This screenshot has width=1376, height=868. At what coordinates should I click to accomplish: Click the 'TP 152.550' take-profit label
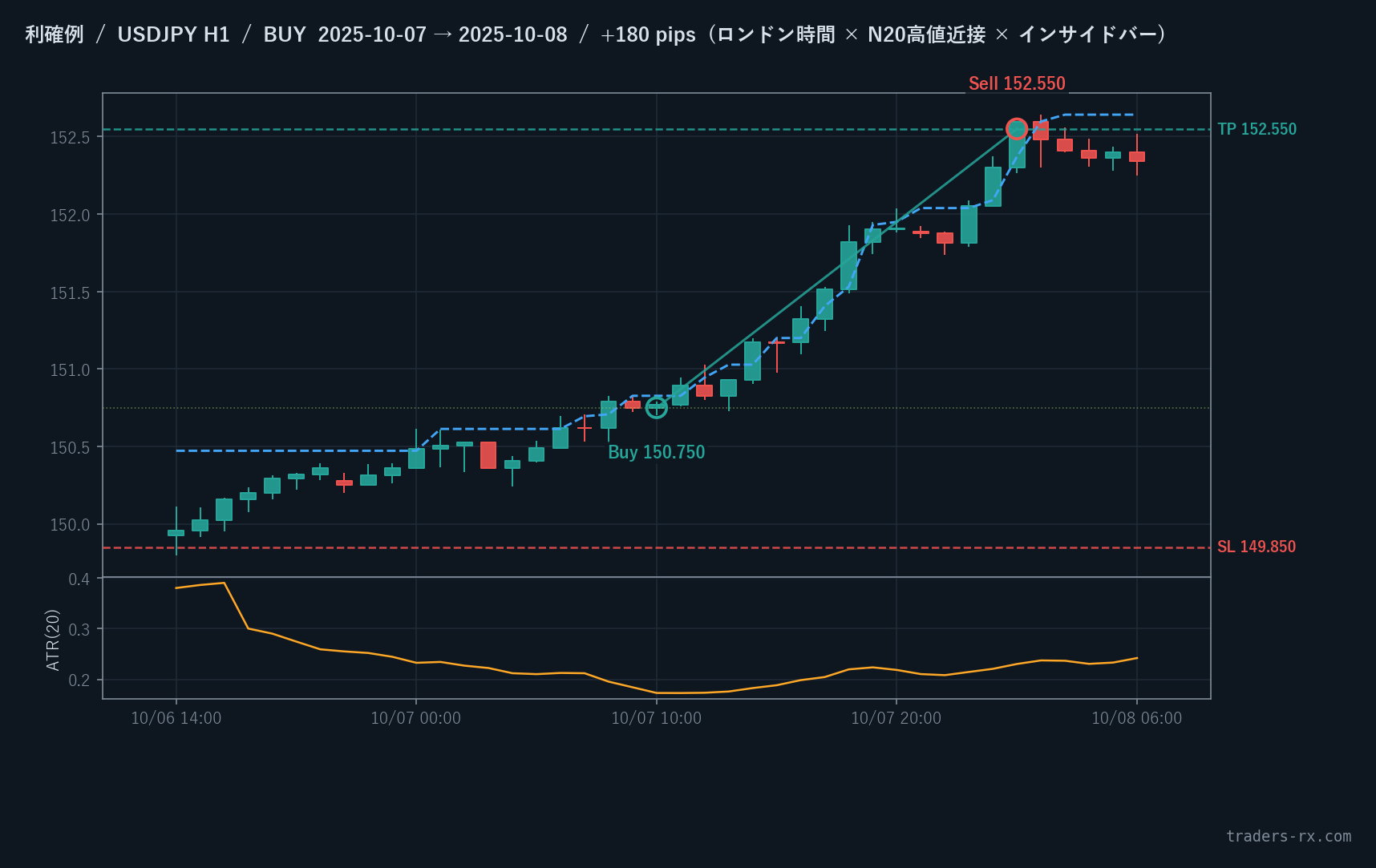1257,129
